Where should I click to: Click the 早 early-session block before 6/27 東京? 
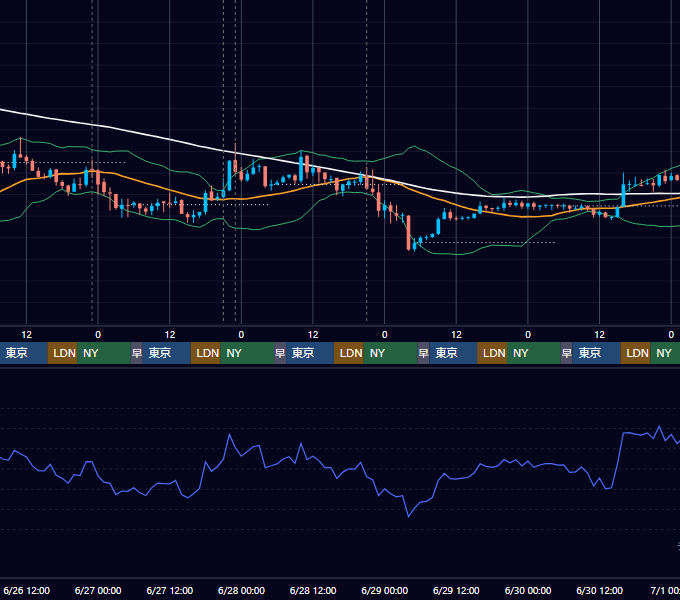(x=137, y=353)
